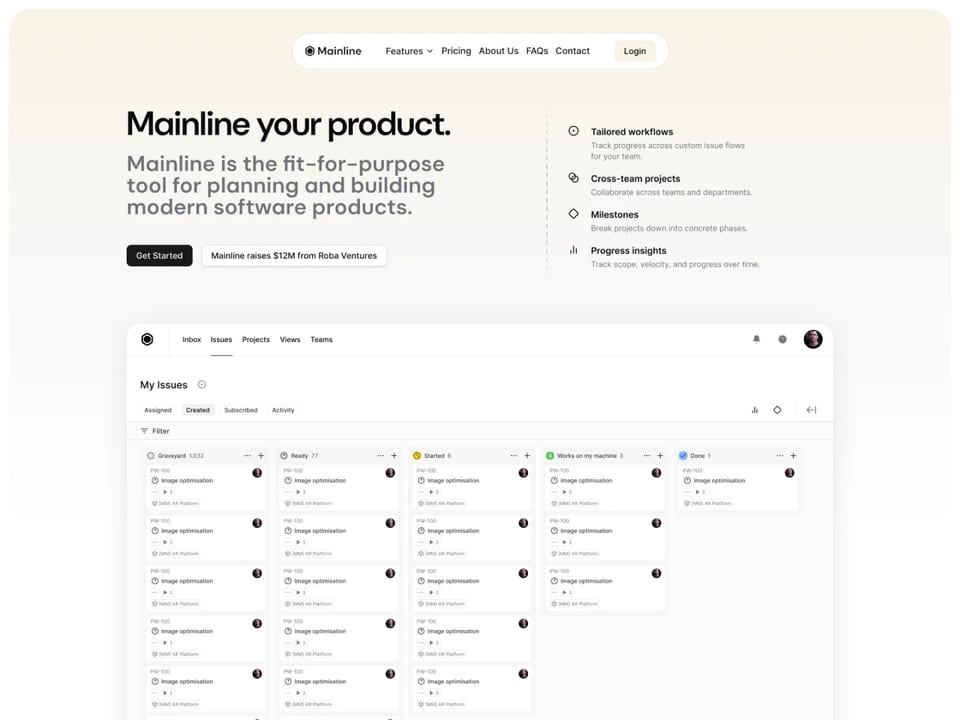Expand sub-issues arrow on first Graveyard card

(165, 492)
